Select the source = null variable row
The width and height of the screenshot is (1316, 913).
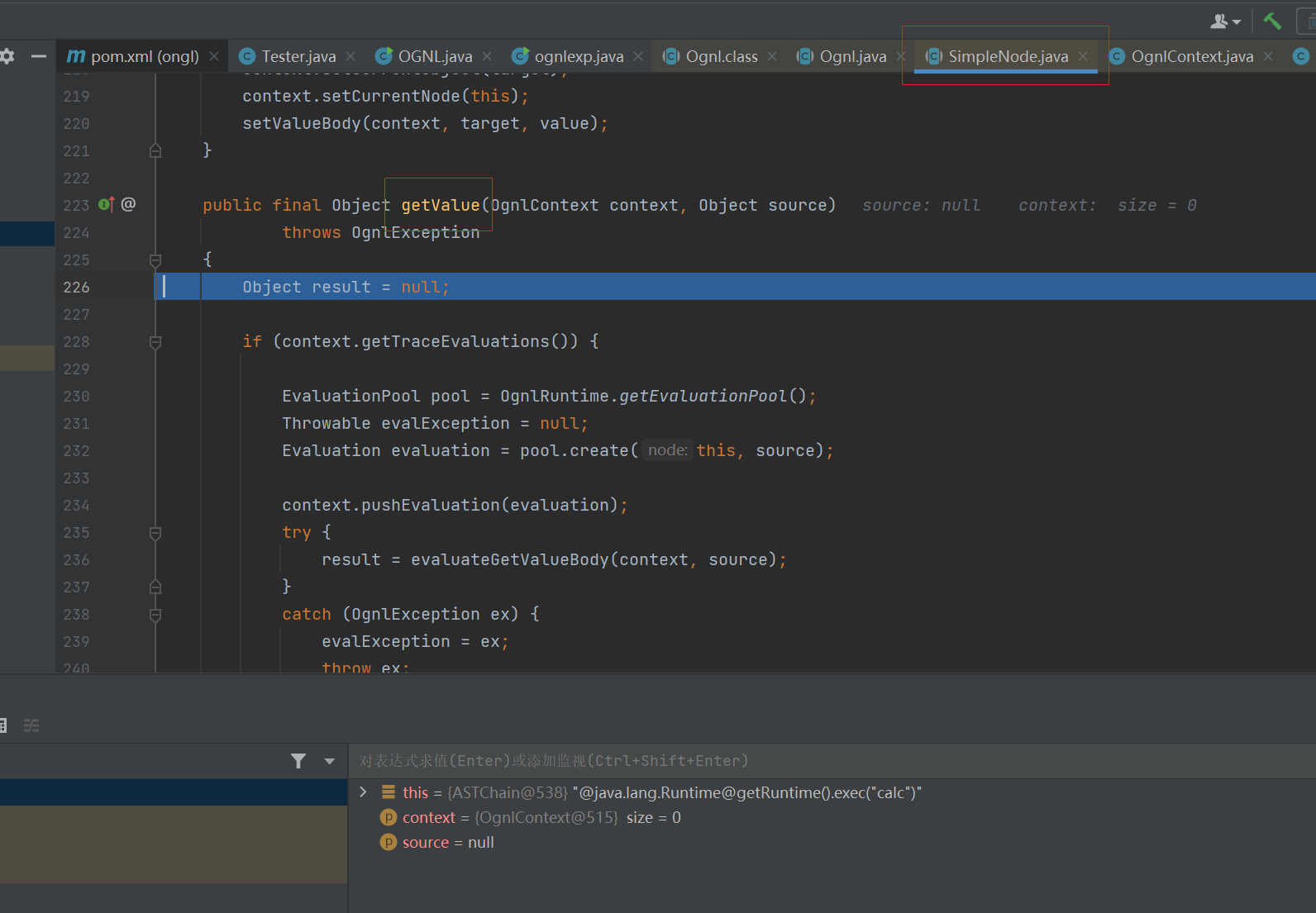point(832,842)
